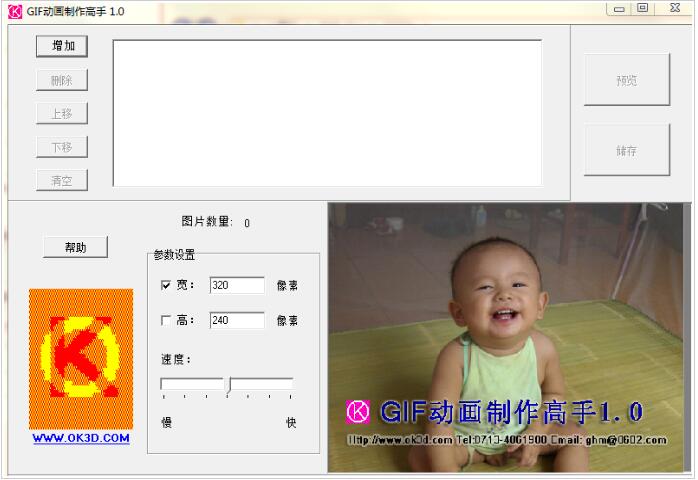Image resolution: width=698 pixels, height=480 pixels.
Task: Open help with the 帮助 button
Action: [75, 247]
